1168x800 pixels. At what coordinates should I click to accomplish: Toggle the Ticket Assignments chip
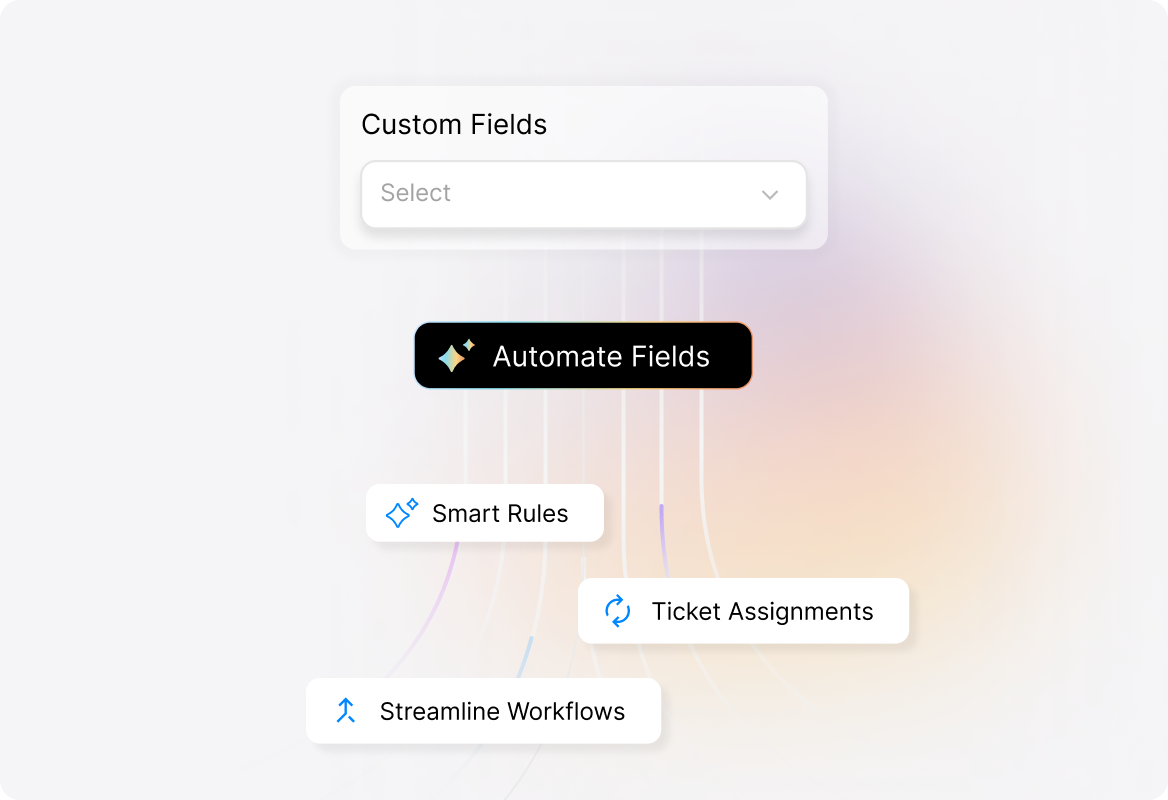[x=743, y=611]
